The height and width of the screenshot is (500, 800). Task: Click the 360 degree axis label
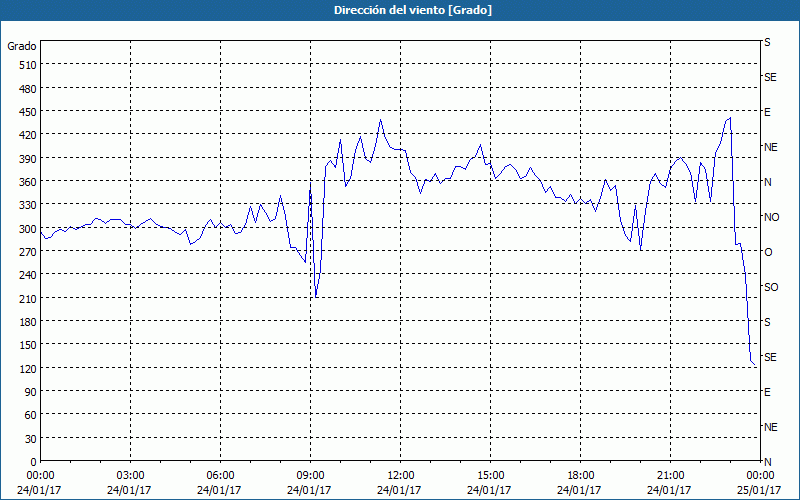[28, 182]
